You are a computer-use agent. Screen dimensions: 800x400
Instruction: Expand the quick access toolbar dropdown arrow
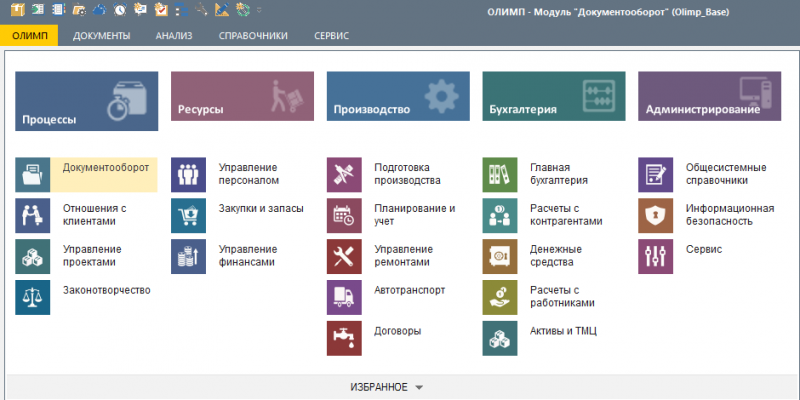tap(259, 10)
